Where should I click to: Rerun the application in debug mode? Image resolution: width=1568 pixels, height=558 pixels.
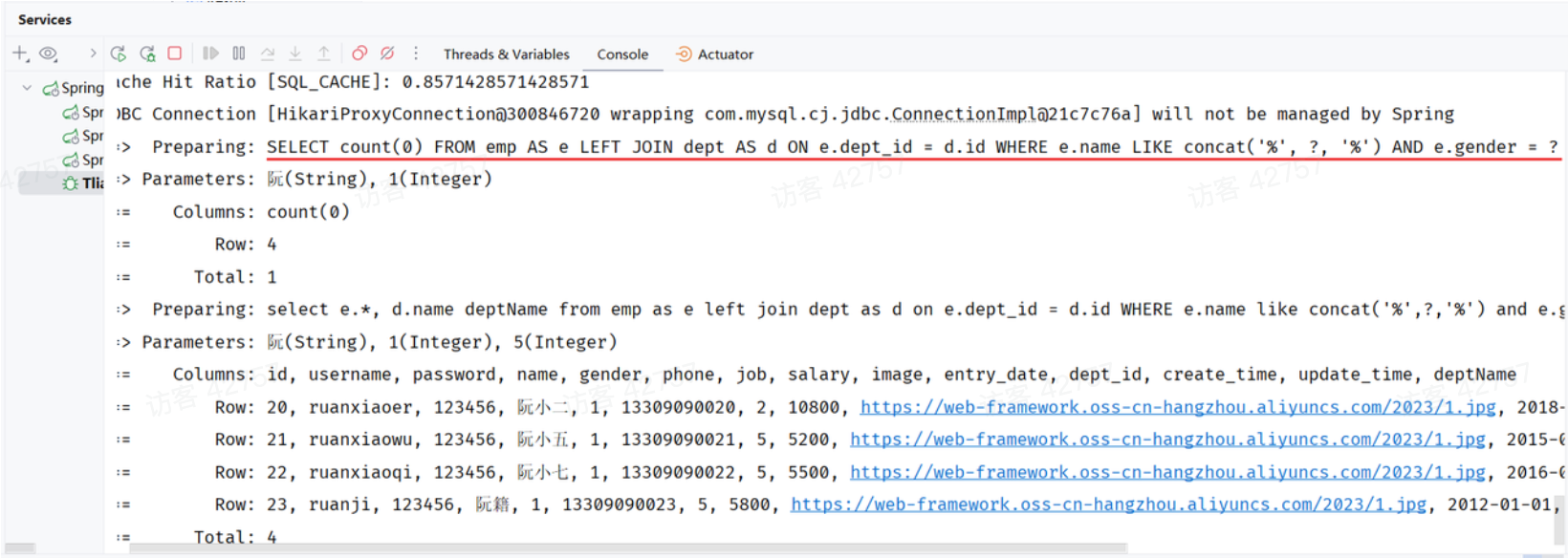[147, 54]
